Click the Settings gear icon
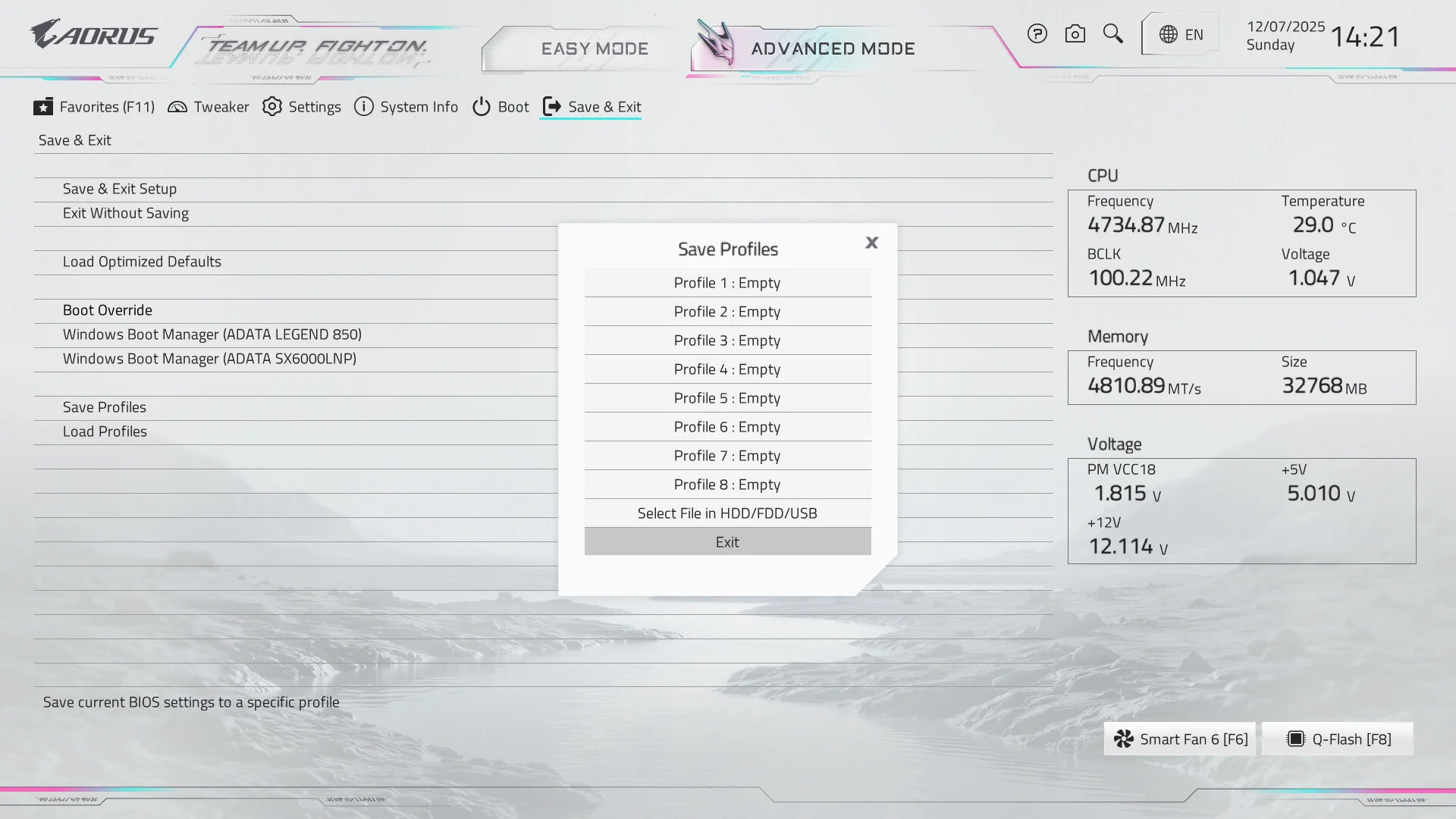Screen dimensions: 1456x819 coord(271,107)
